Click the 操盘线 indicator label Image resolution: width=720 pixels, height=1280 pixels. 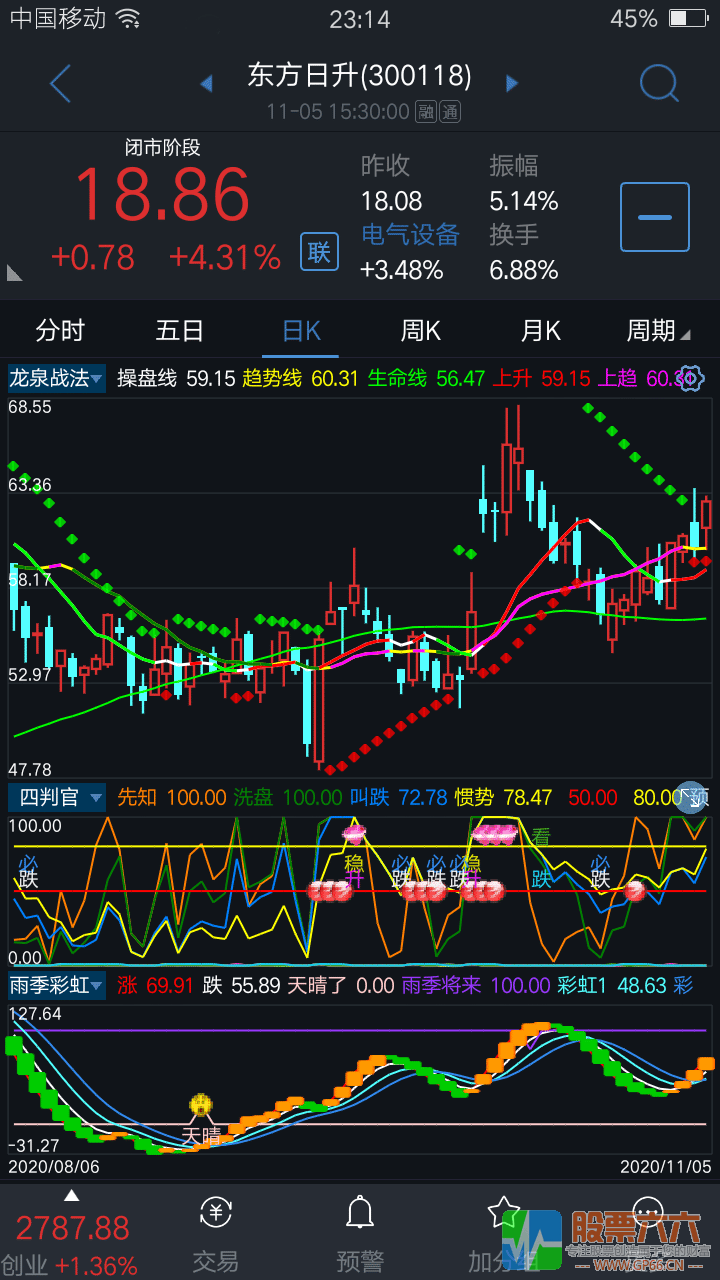(147, 378)
